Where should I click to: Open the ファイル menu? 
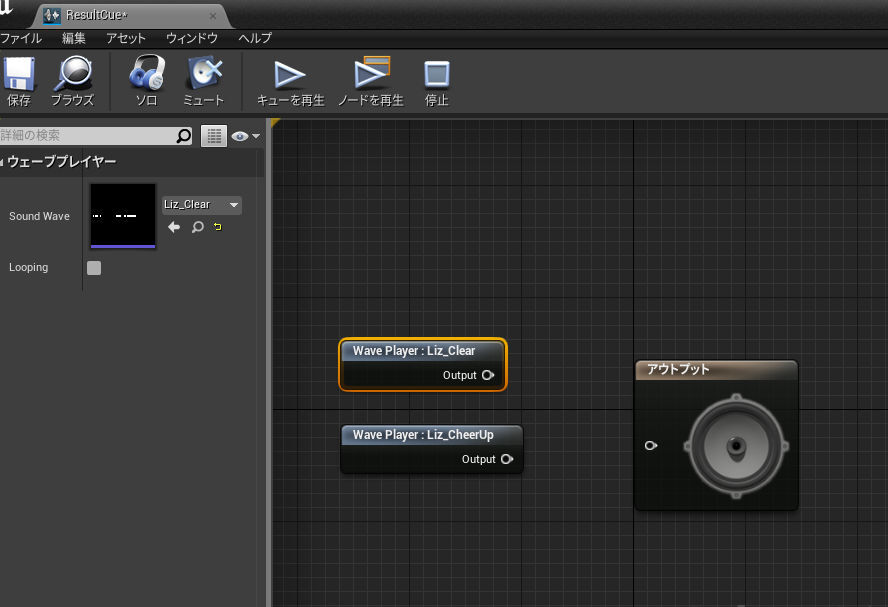coord(21,38)
